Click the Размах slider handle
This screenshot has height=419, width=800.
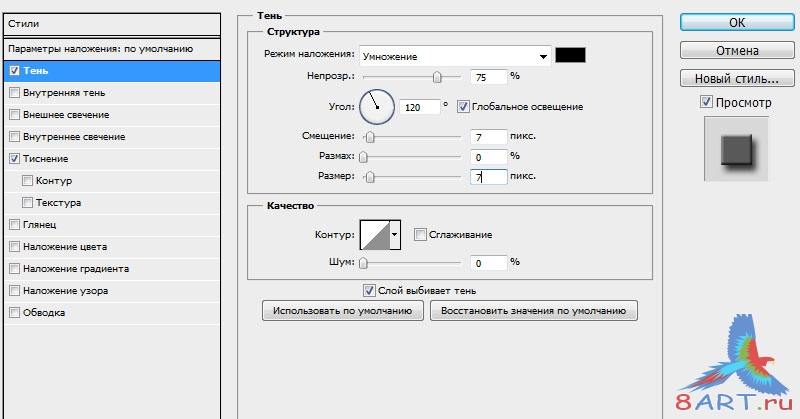point(363,157)
